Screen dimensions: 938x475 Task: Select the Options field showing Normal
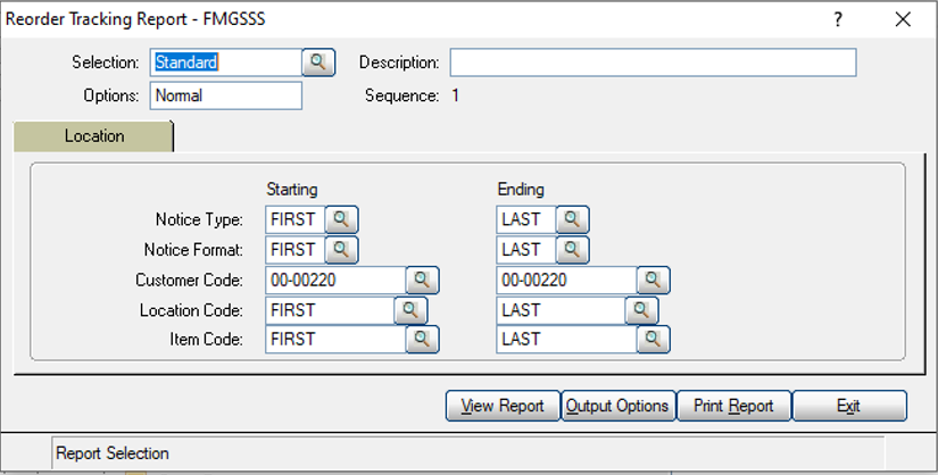[x=226, y=96]
